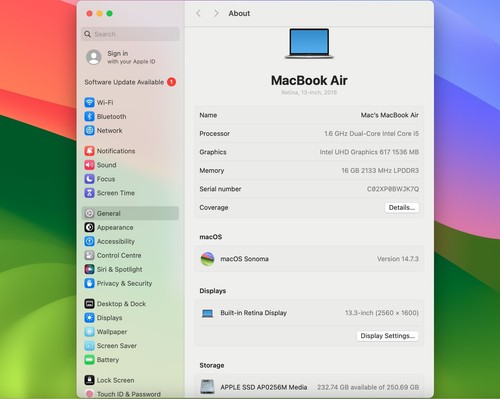The height and width of the screenshot is (399, 500).
Task: Open Wallpaper sidebar label
Action: coord(112,332)
